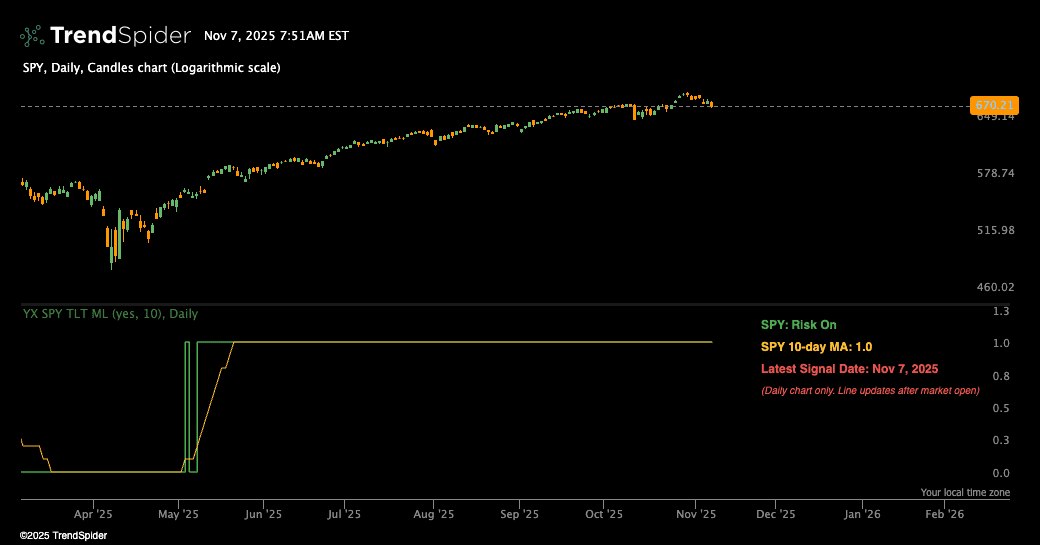The height and width of the screenshot is (545, 1040).
Task: Click the TrendSpider brand name text
Action: pos(120,36)
